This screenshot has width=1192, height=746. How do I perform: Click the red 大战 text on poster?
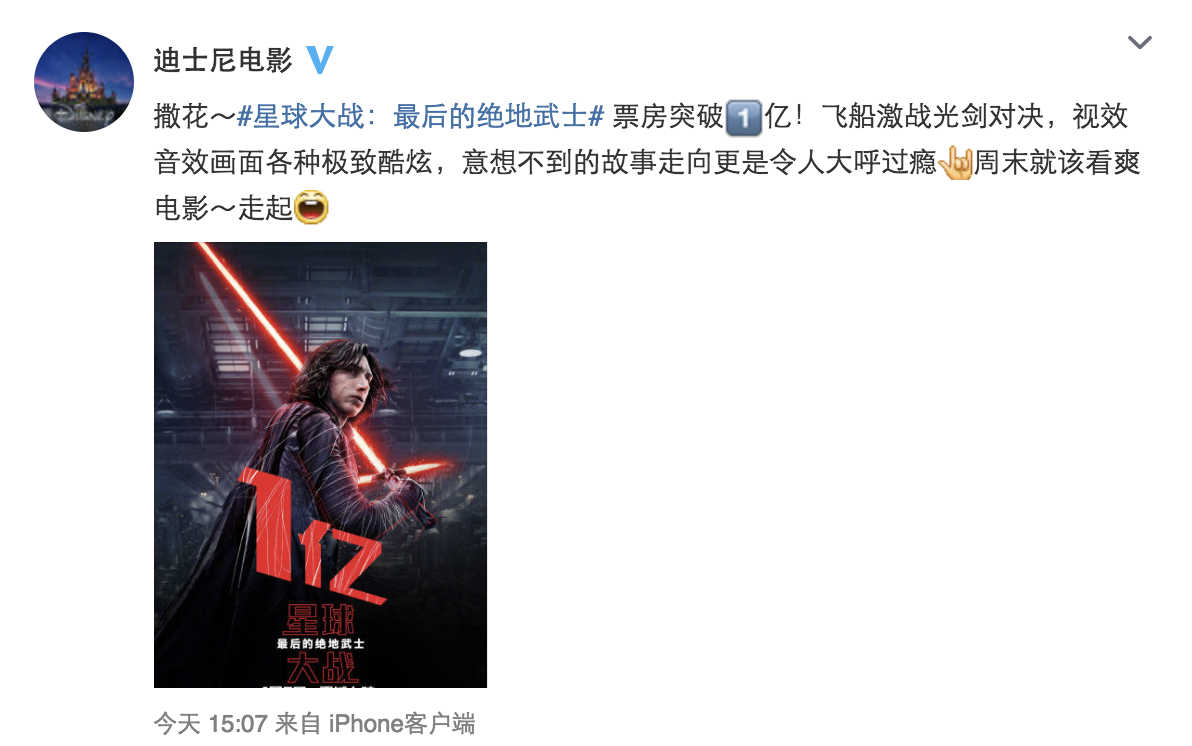click(x=322, y=669)
